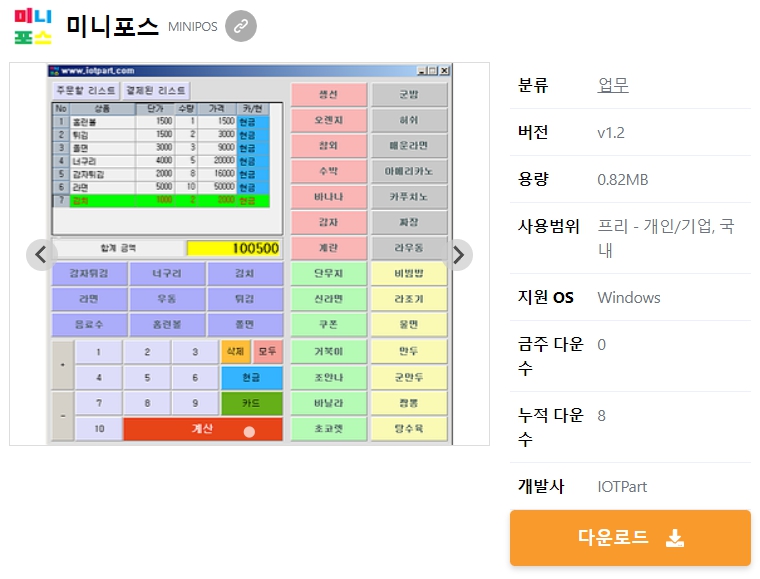Select the 분류 label
Image resolution: width=760 pixels, height=579 pixels.
(x=533, y=85)
